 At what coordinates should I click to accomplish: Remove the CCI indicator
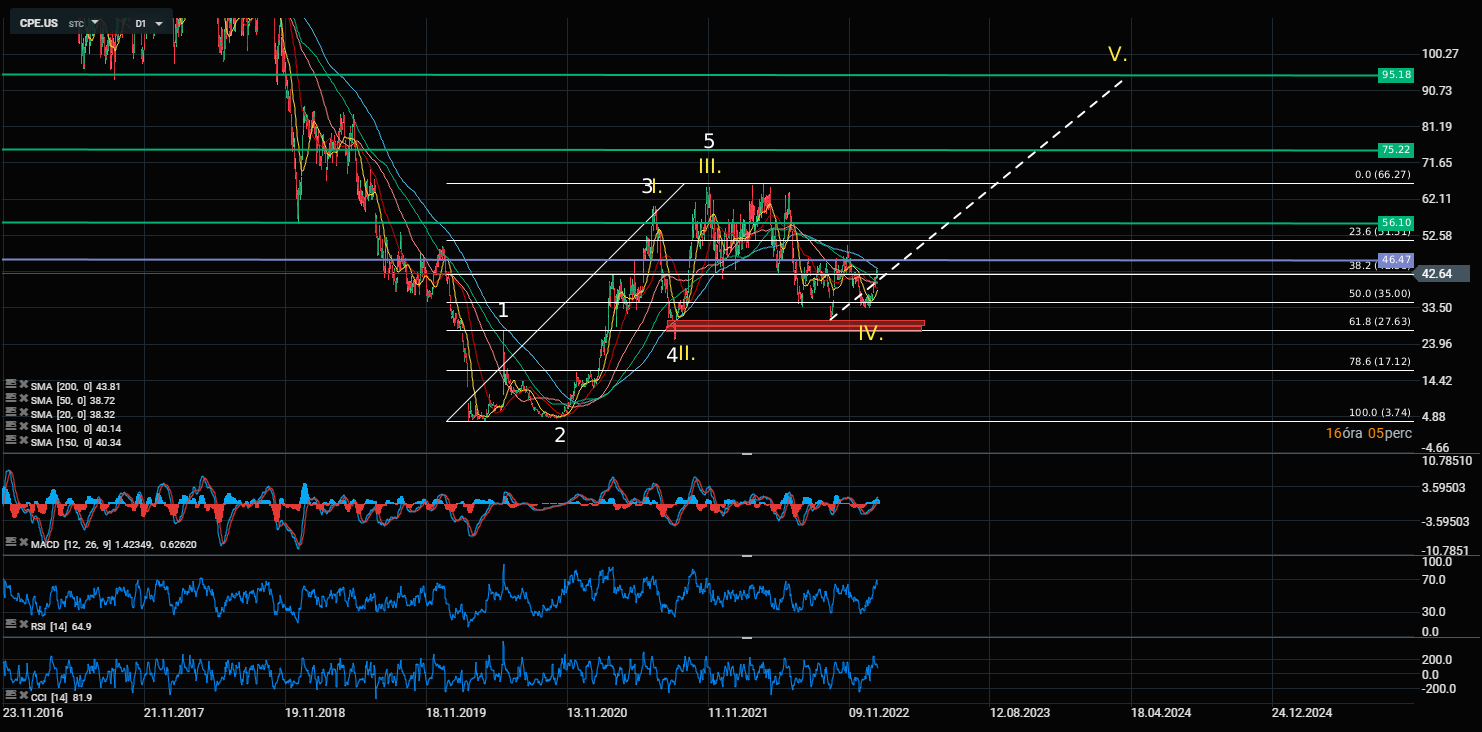pyautogui.click(x=22, y=695)
